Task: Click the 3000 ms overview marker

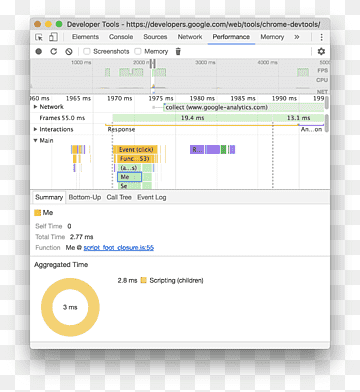Action: pyautogui.click(x=205, y=62)
